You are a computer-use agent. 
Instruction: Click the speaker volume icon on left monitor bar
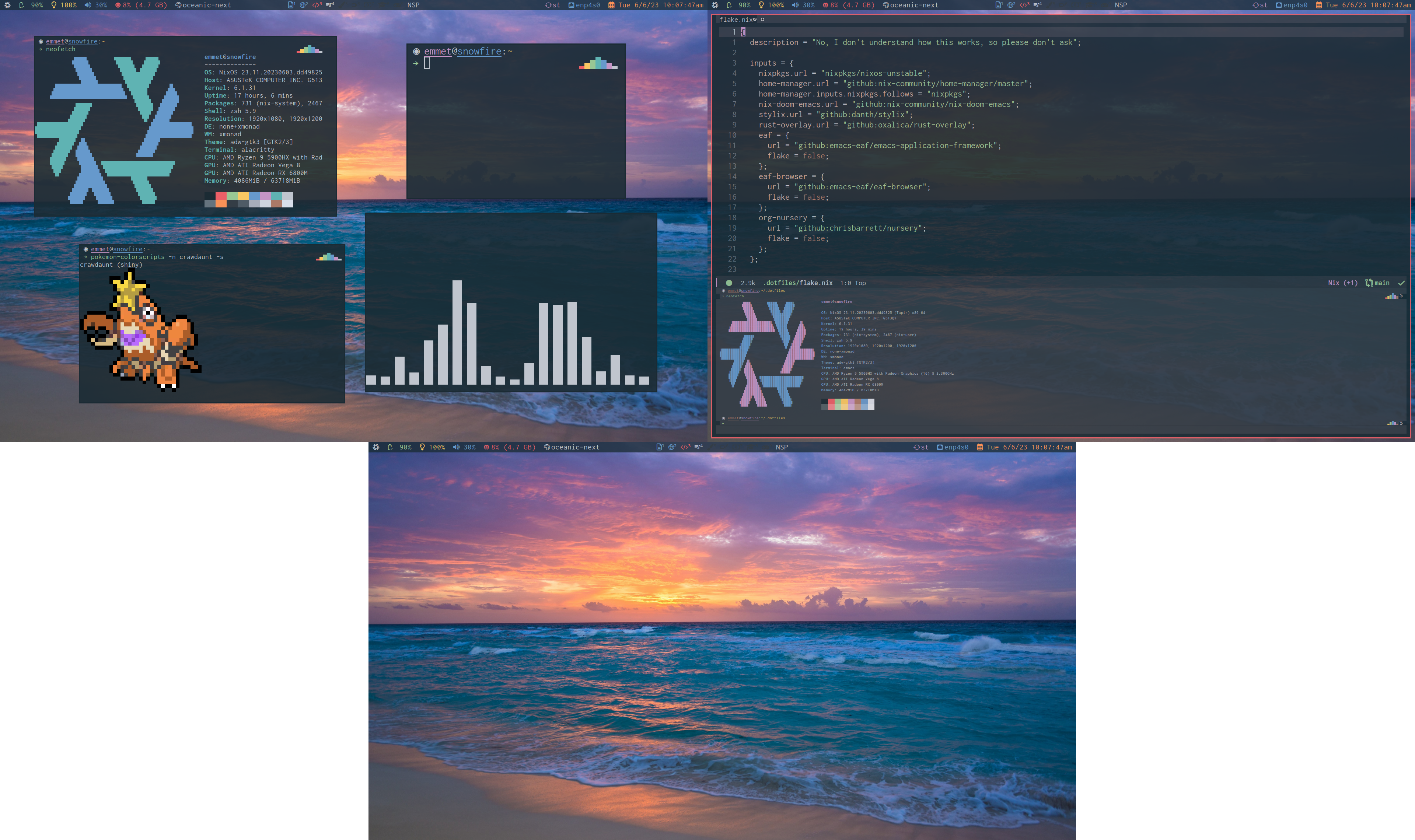(88, 5)
